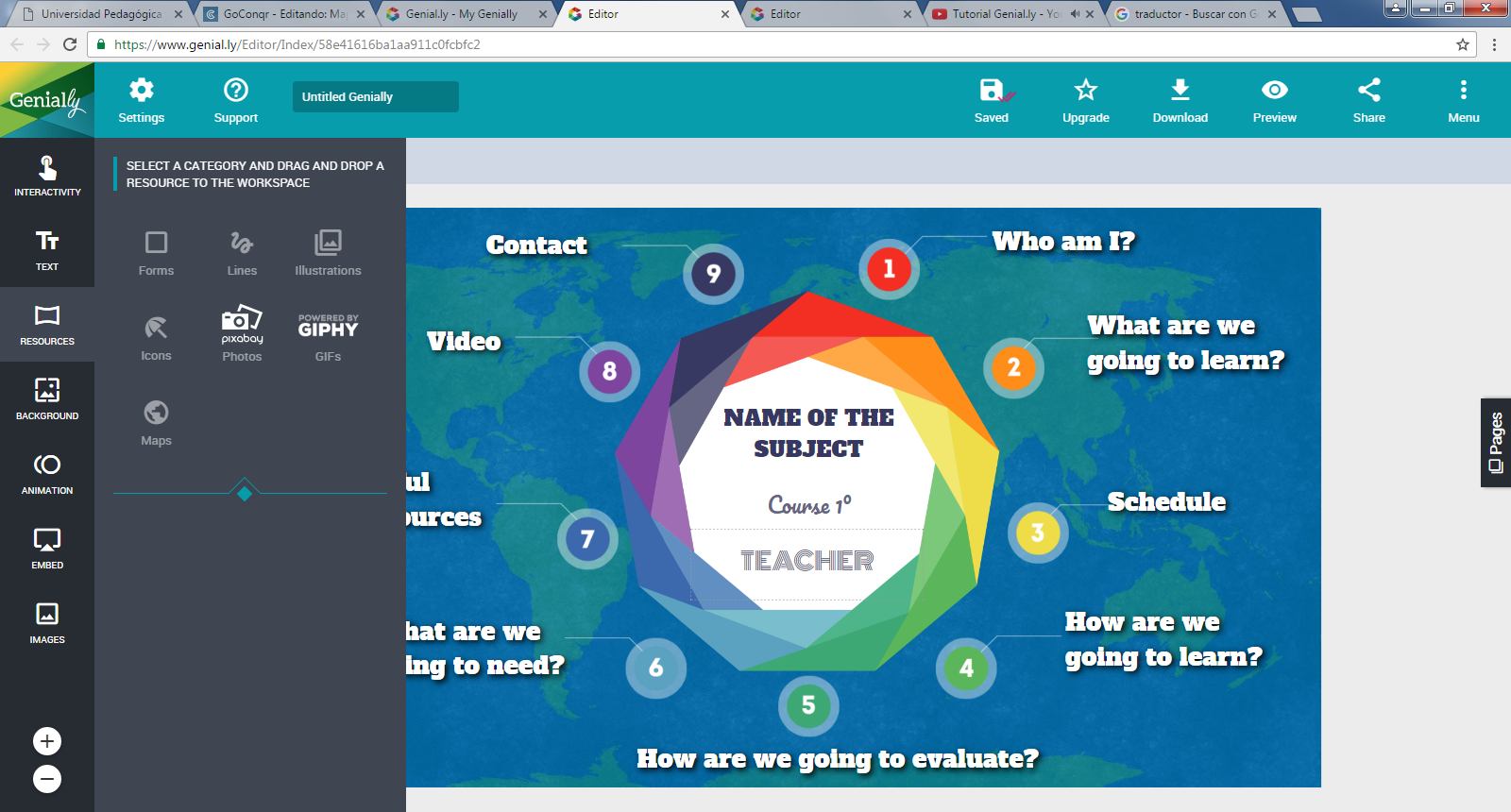Screen dimensions: 1511x812
Task: Choose Pixabay Photos category
Action: pos(242,333)
